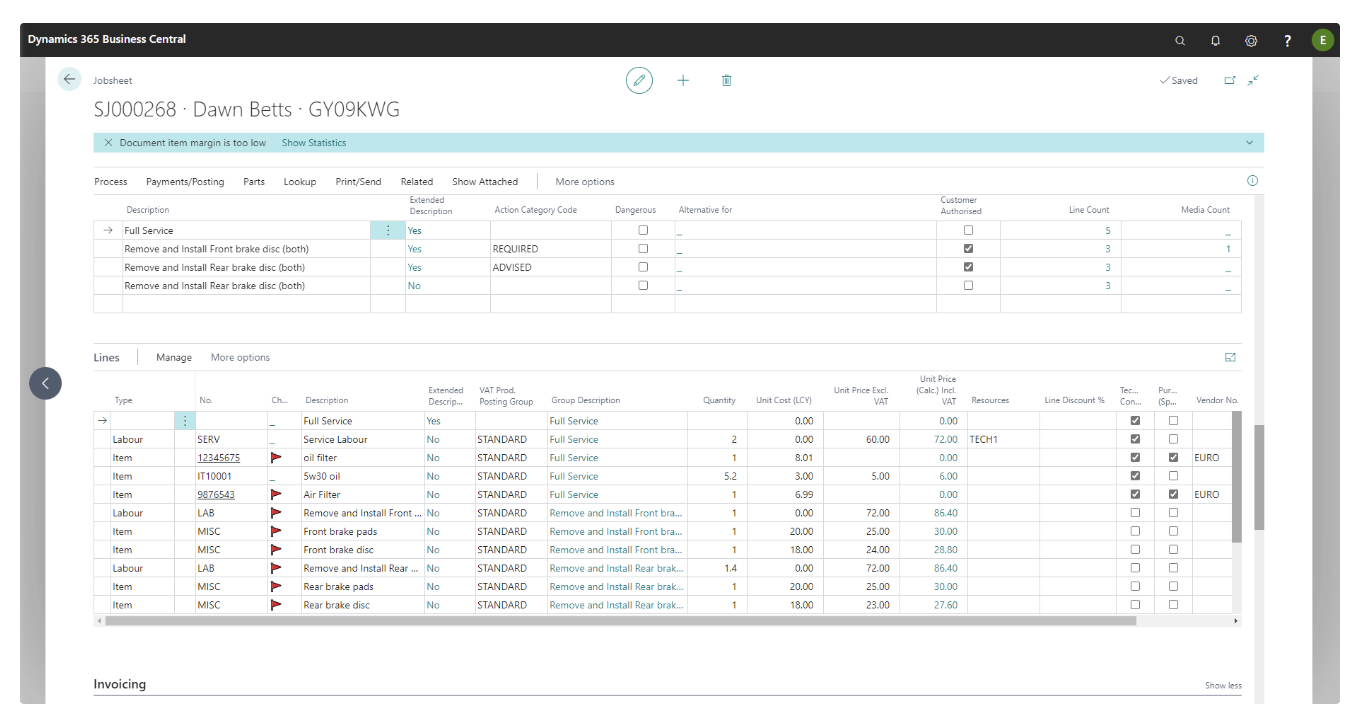The image size is (1362, 722).
Task: Toggle Purchase checkbox on oil filter line
Action: pyautogui.click(x=1173, y=458)
